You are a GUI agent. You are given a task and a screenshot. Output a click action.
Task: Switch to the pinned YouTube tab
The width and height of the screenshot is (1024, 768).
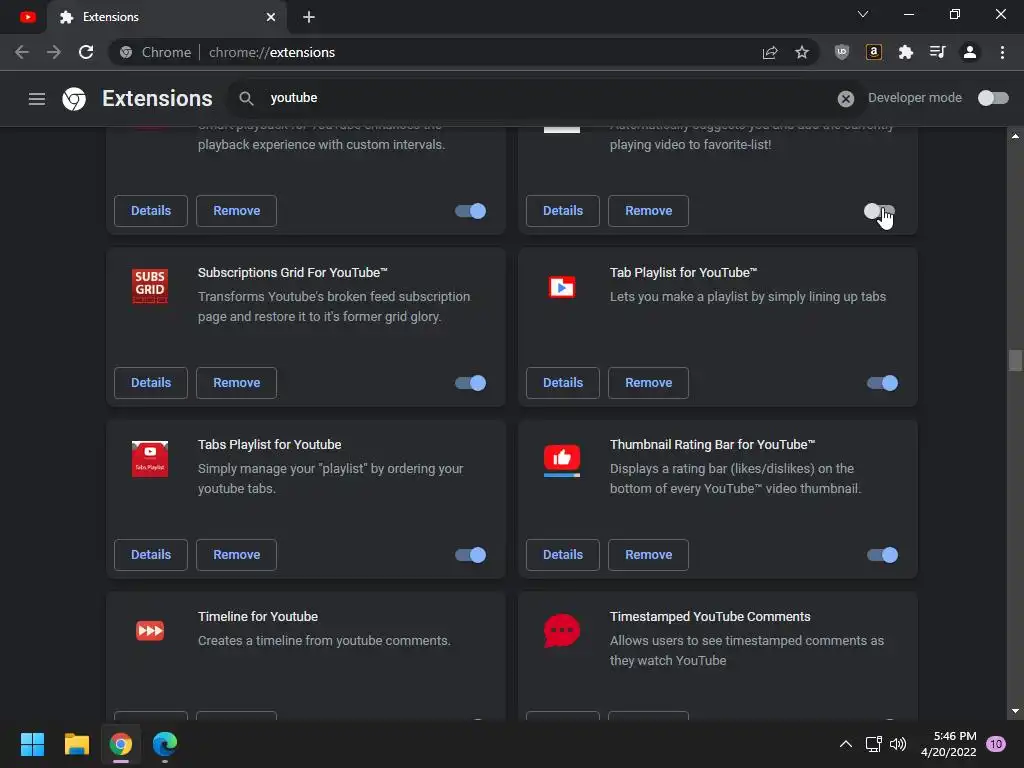pyautogui.click(x=27, y=17)
